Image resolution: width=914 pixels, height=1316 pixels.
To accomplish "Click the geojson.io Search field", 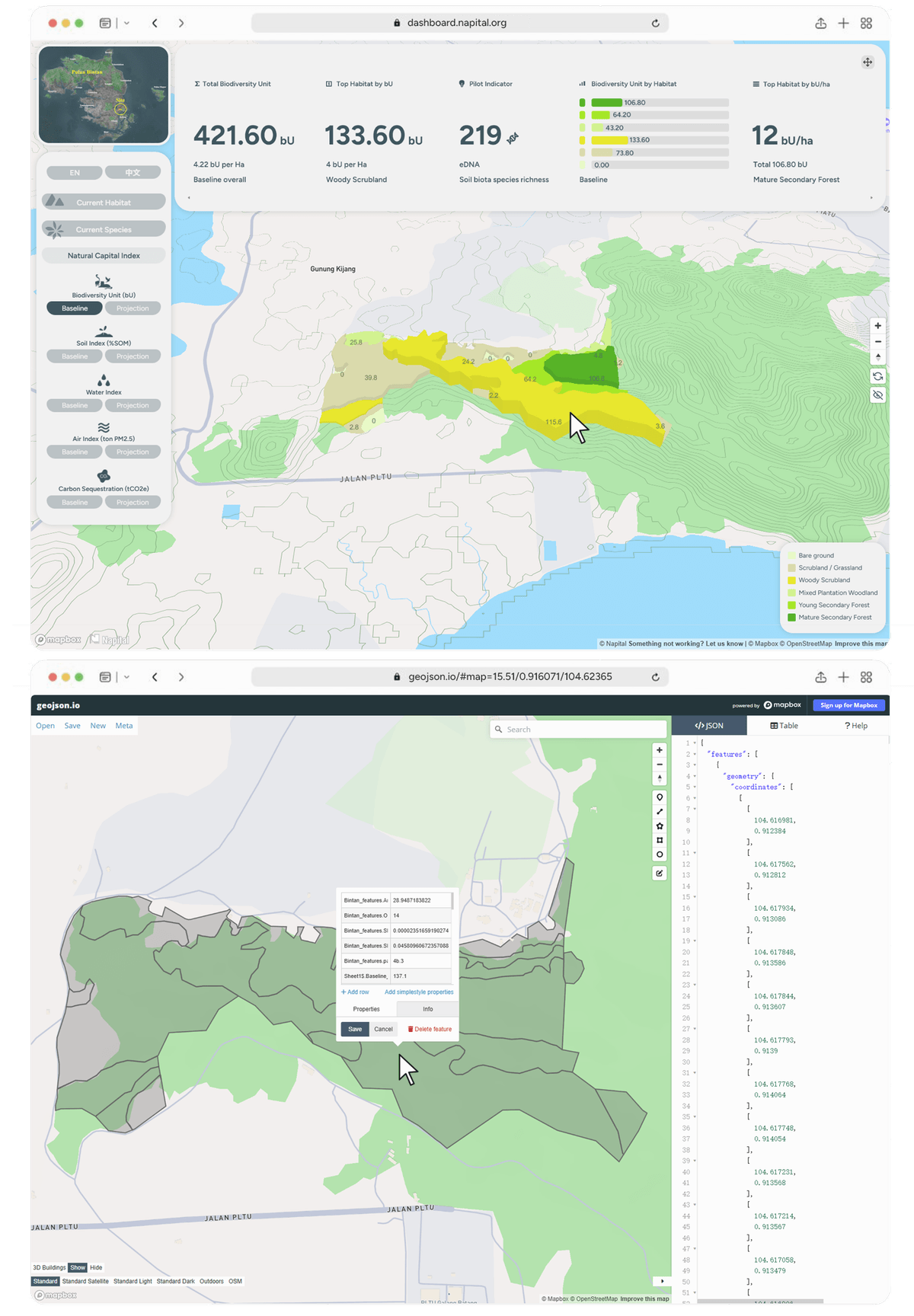I will (x=579, y=730).
